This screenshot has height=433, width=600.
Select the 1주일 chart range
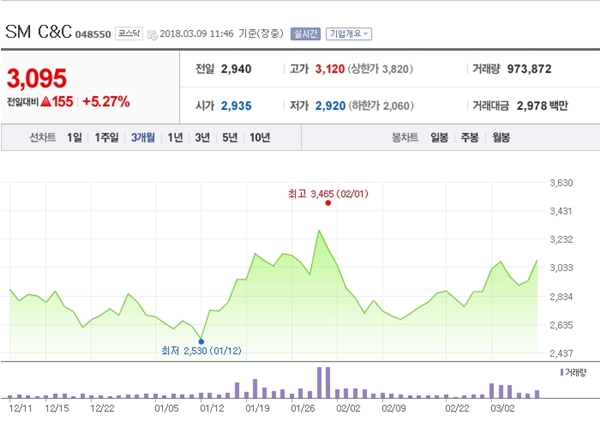[107, 137]
